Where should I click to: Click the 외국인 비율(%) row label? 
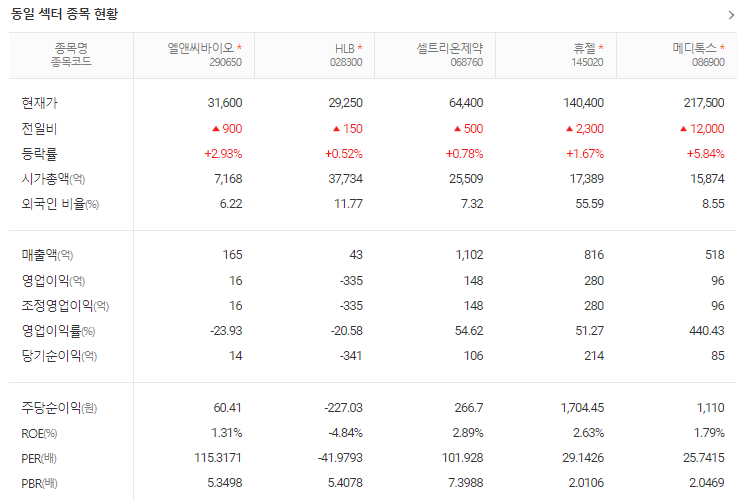pyautogui.click(x=60, y=204)
